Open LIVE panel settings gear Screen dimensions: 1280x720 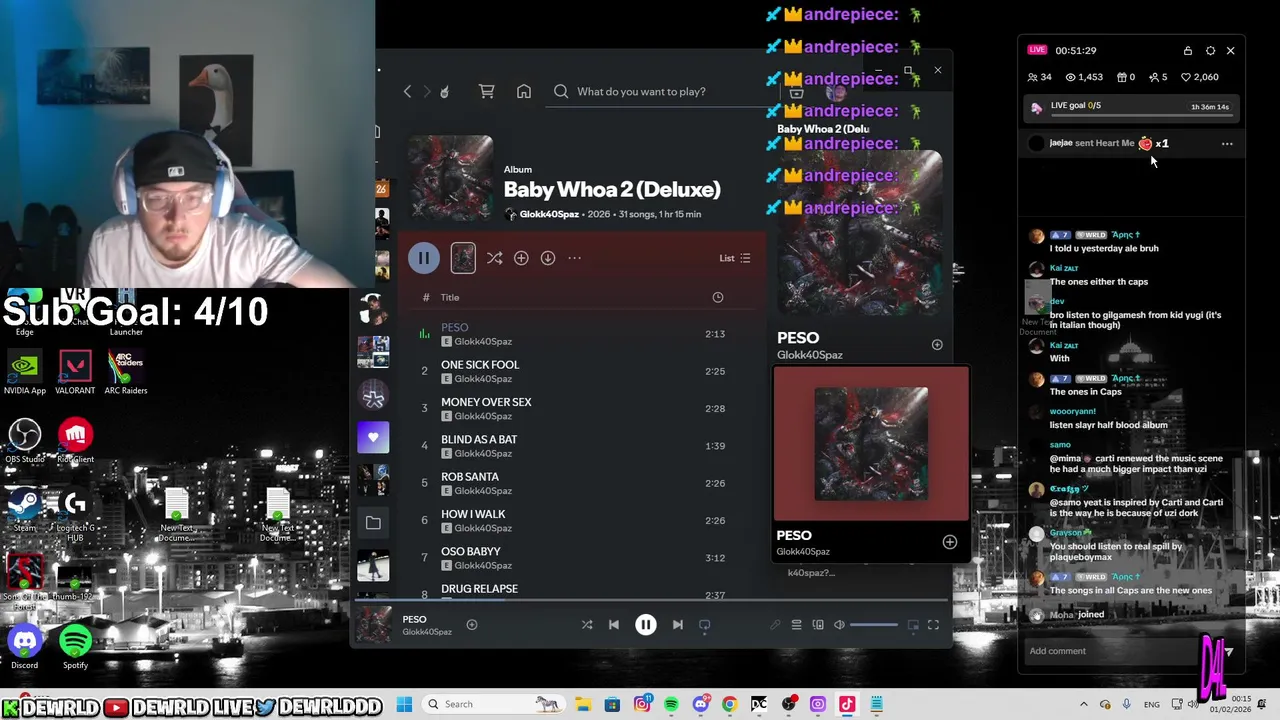(x=1210, y=51)
